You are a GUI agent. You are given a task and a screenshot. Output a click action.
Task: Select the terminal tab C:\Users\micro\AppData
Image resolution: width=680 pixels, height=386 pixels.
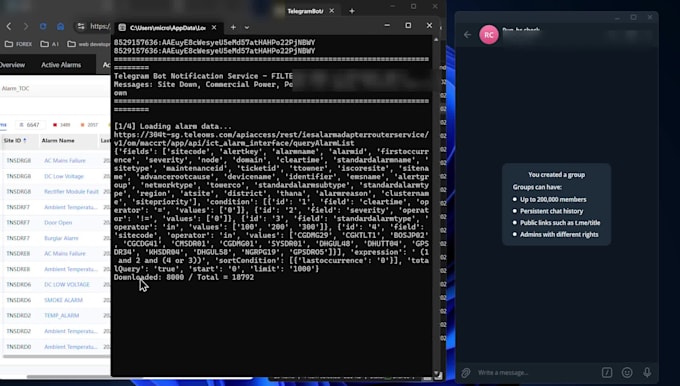[x=168, y=27]
